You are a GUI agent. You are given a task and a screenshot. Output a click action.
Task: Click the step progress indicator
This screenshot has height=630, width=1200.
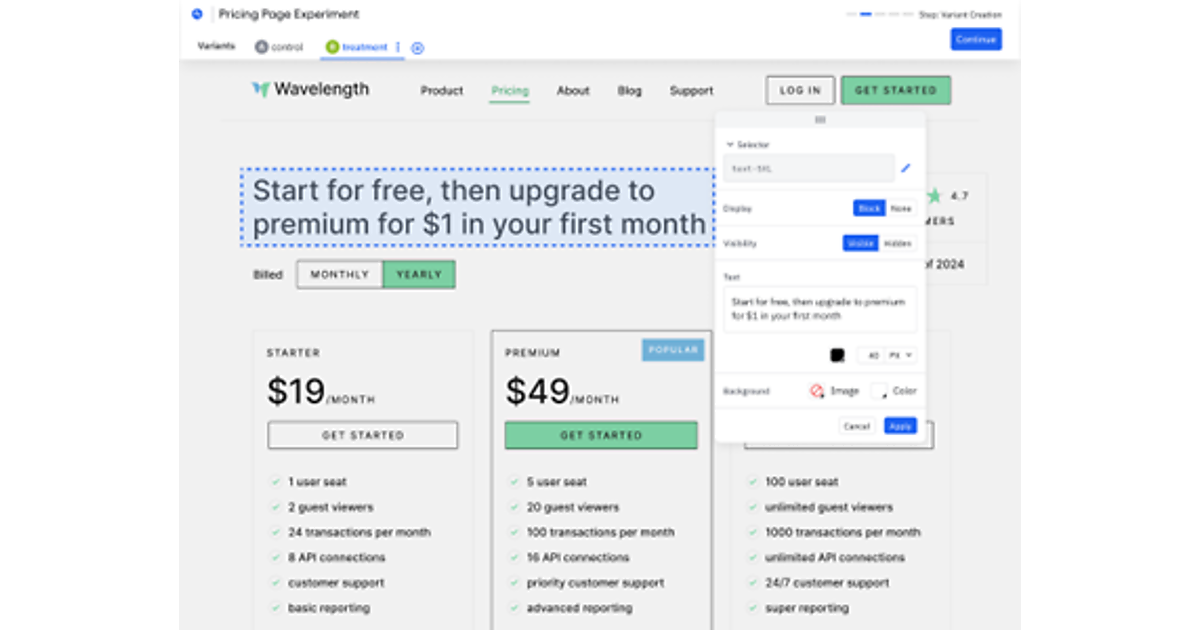tap(880, 15)
